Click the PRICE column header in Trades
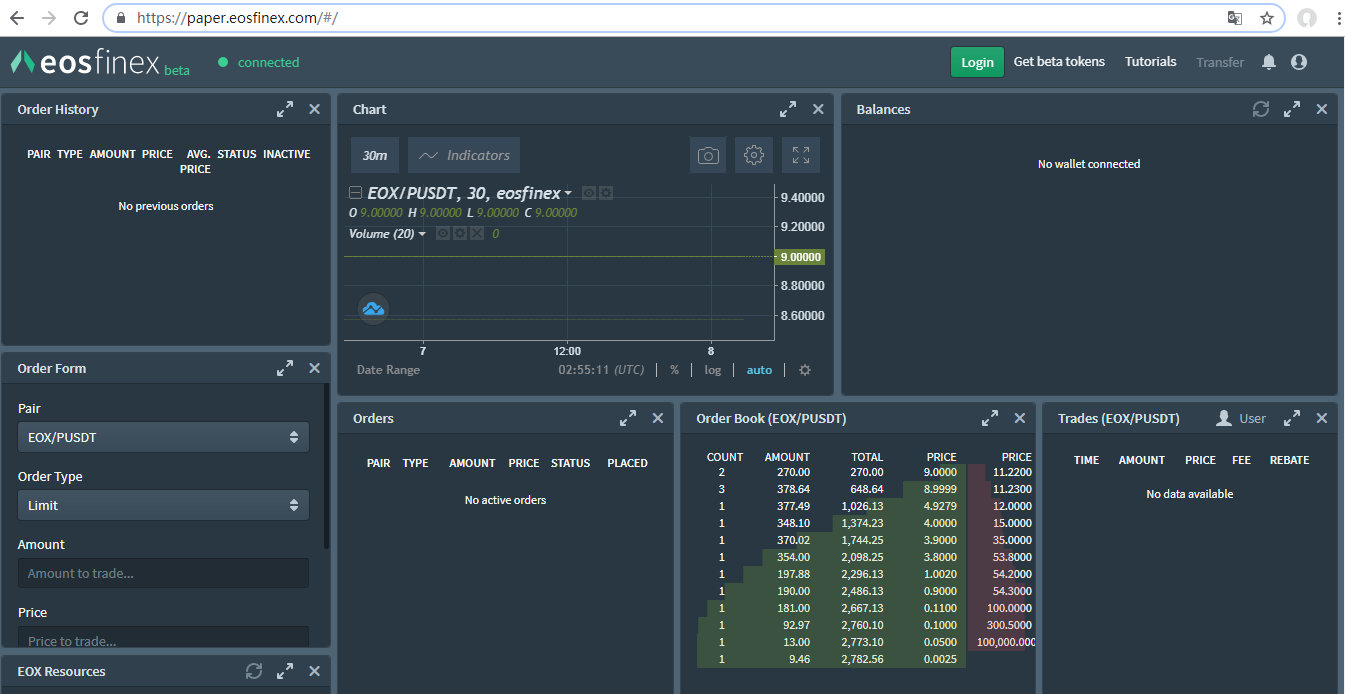 click(x=1200, y=460)
